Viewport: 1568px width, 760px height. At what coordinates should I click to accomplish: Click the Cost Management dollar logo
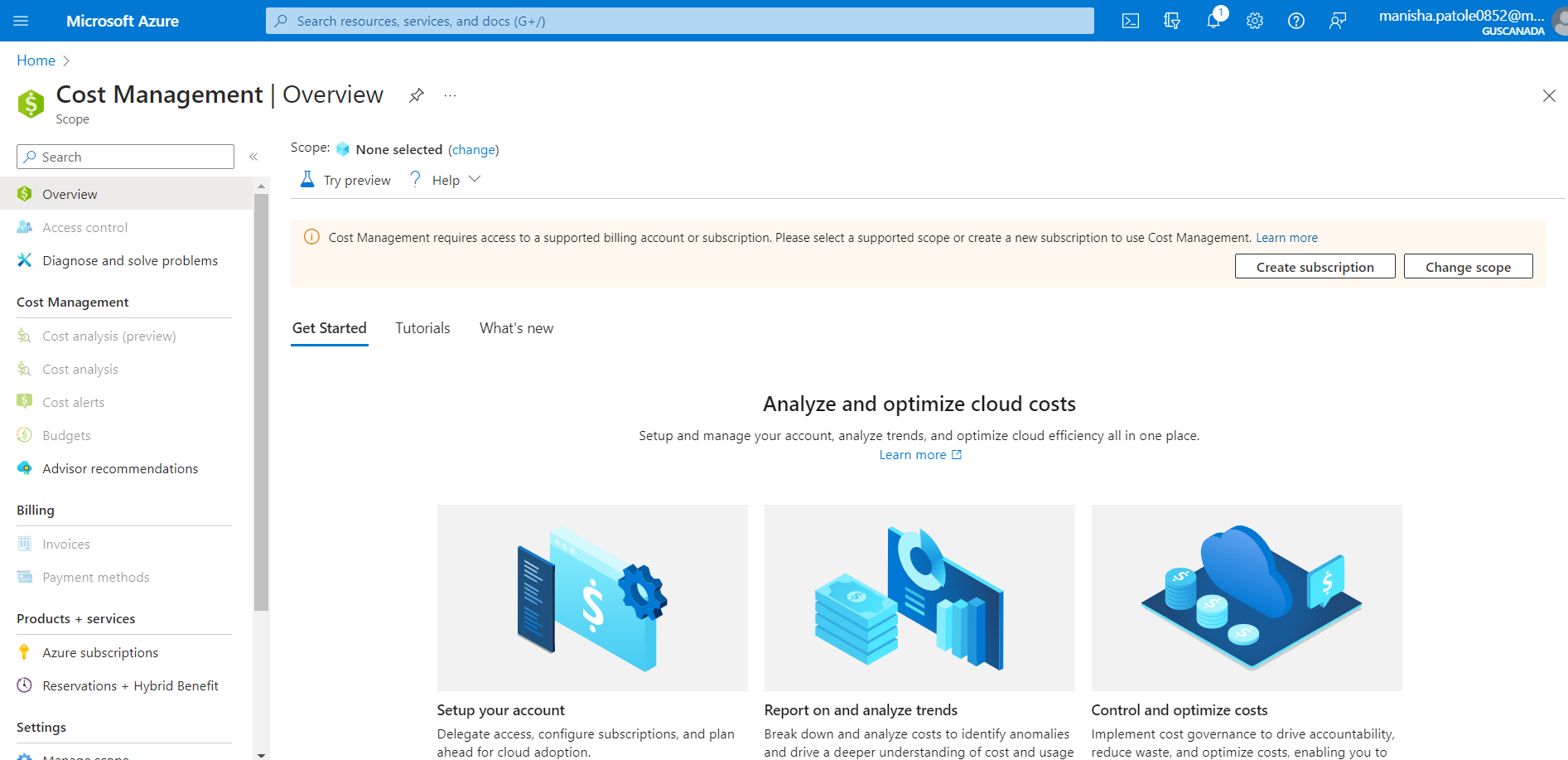[31, 104]
